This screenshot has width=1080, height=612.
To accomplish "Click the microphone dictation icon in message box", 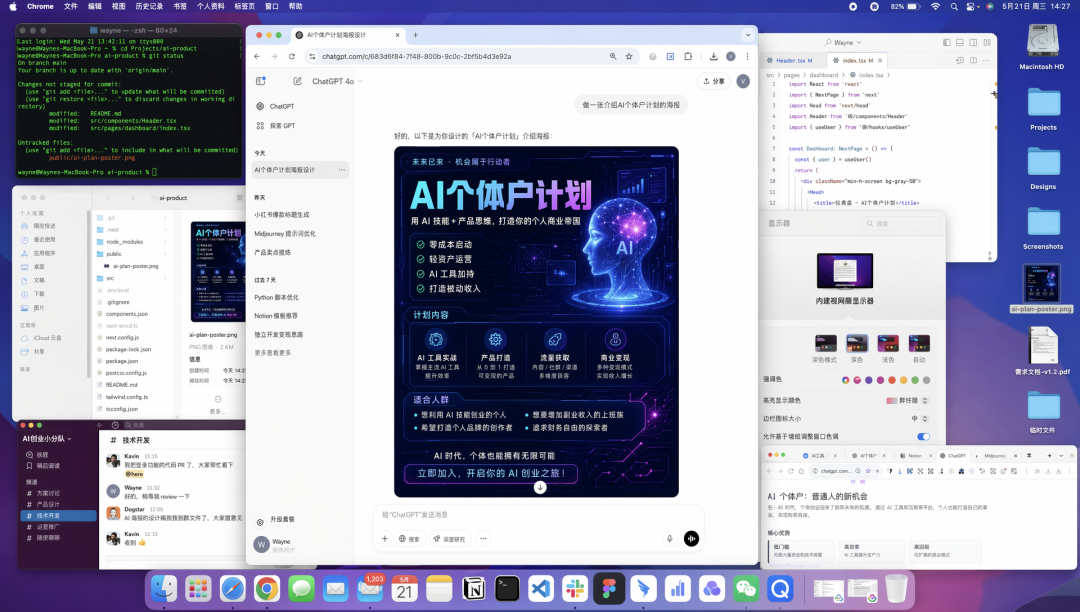I will pos(670,539).
